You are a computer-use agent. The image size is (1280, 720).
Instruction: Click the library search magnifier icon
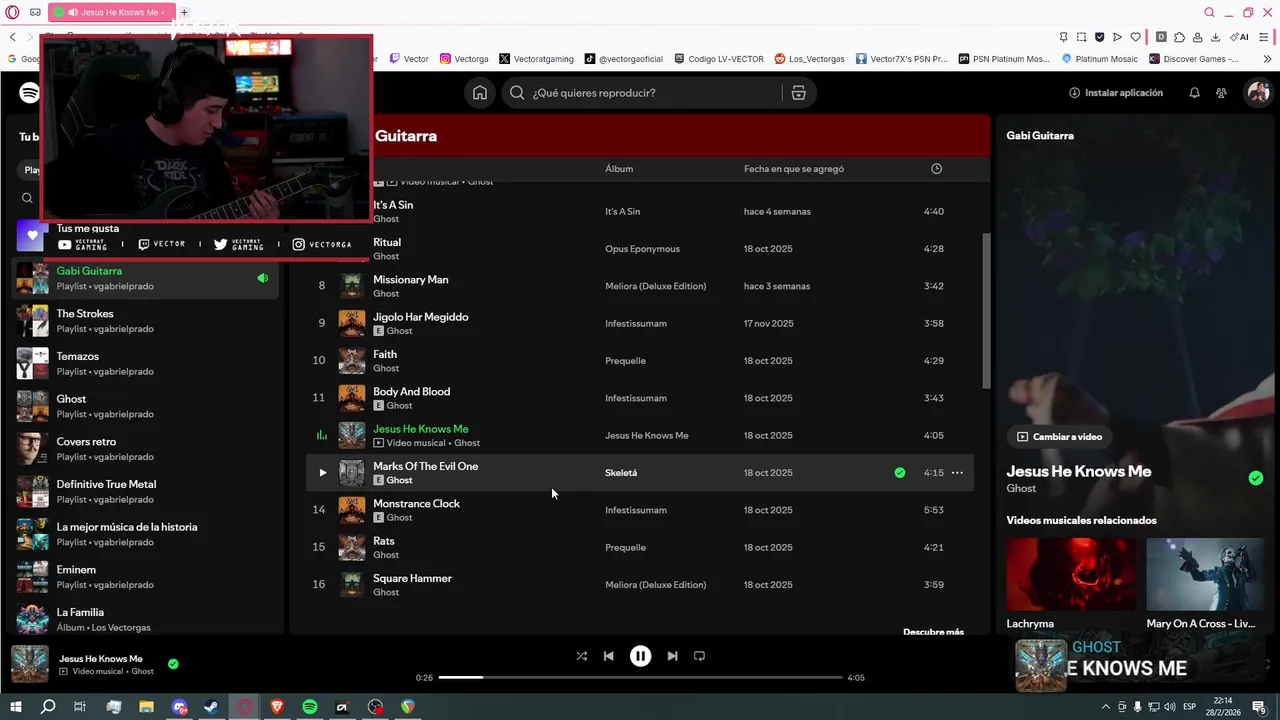[x=27, y=198]
